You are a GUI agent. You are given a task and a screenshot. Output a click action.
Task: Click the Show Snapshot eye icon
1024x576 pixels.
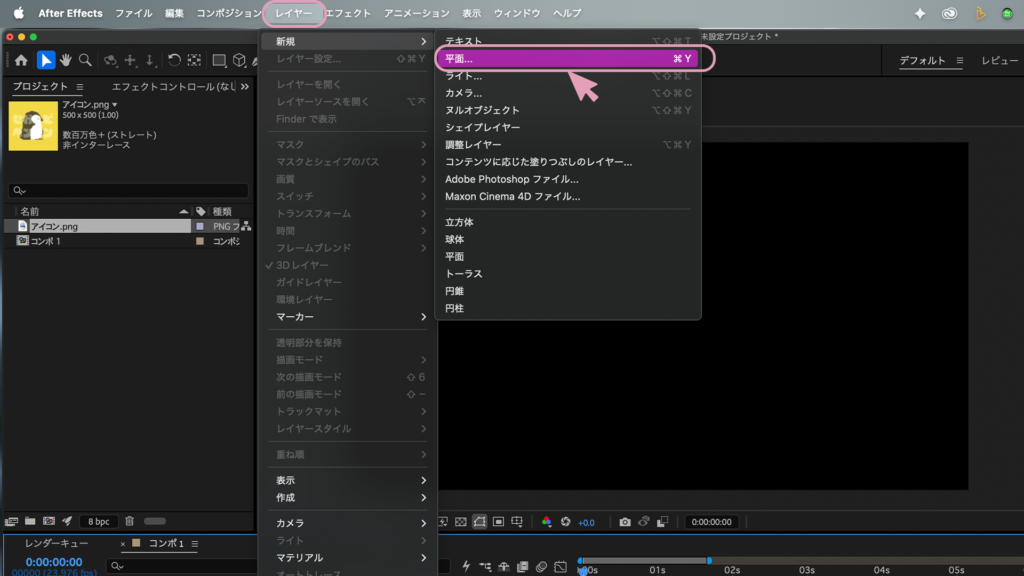coord(644,522)
